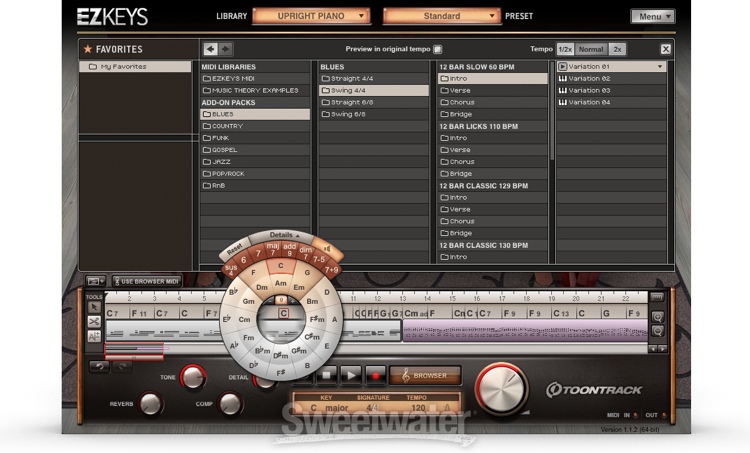Click the metronome icon next to tempo
This screenshot has width=750, height=453.
click(x=447, y=408)
